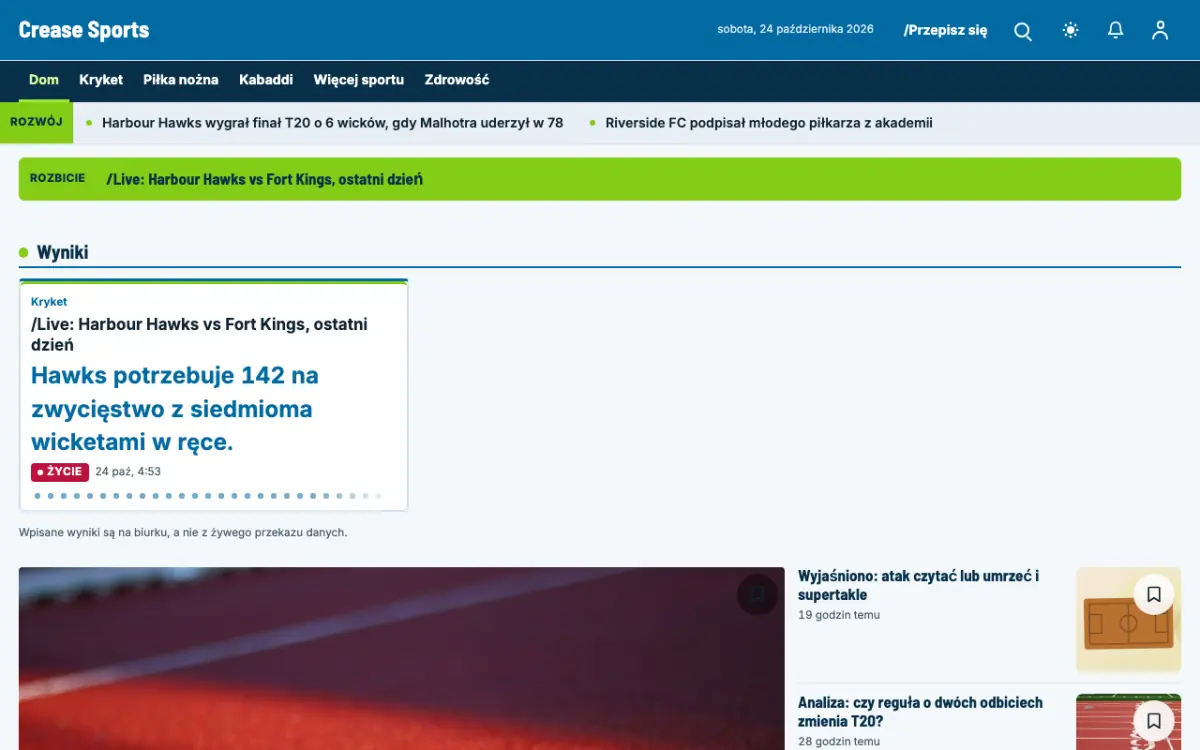Viewport: 1200px width, 750px height.
Task: Open the Kryket navigation tab
Action: coord(101,80)
